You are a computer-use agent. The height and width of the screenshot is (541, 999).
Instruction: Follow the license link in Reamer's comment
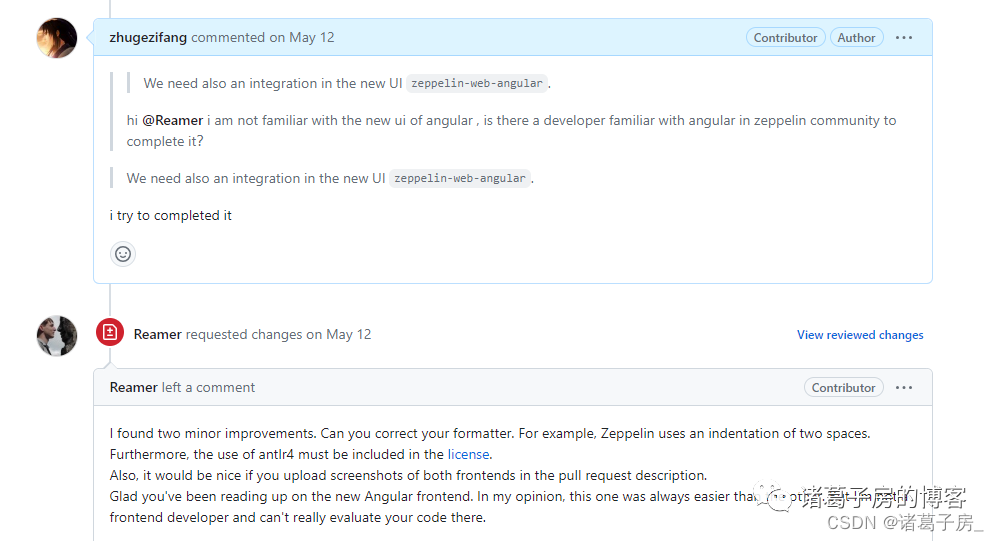tap(468, 454)
